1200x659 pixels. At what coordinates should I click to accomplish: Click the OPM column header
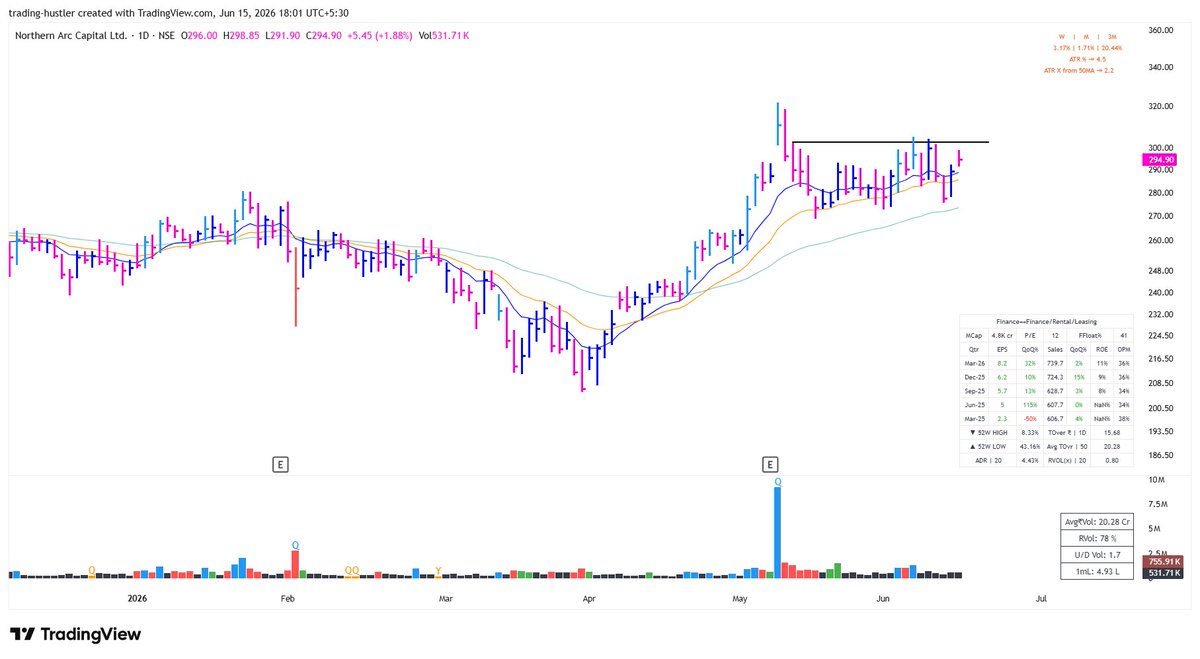(x=1124, y=349)
